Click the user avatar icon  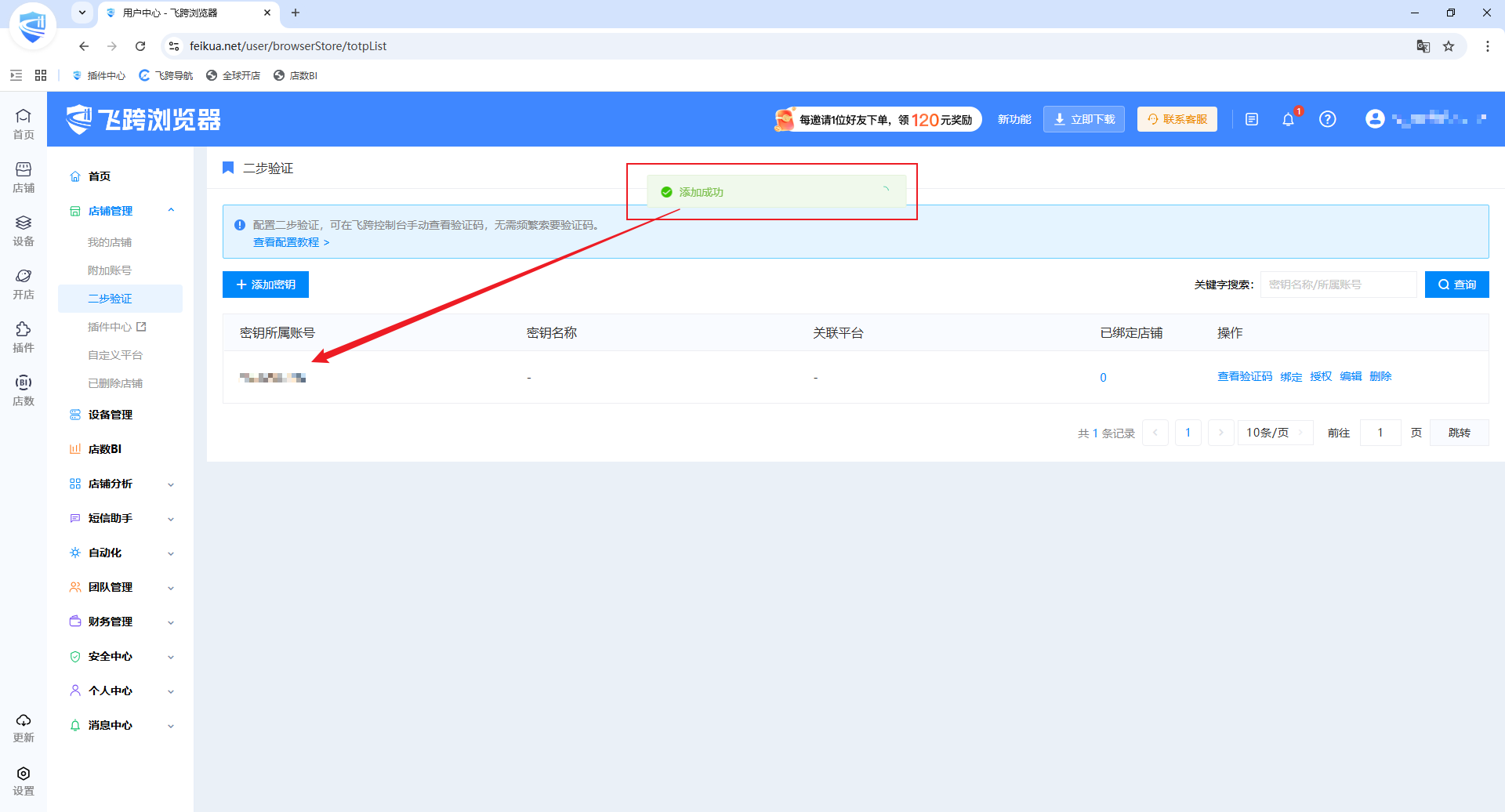coord(1375,119)
